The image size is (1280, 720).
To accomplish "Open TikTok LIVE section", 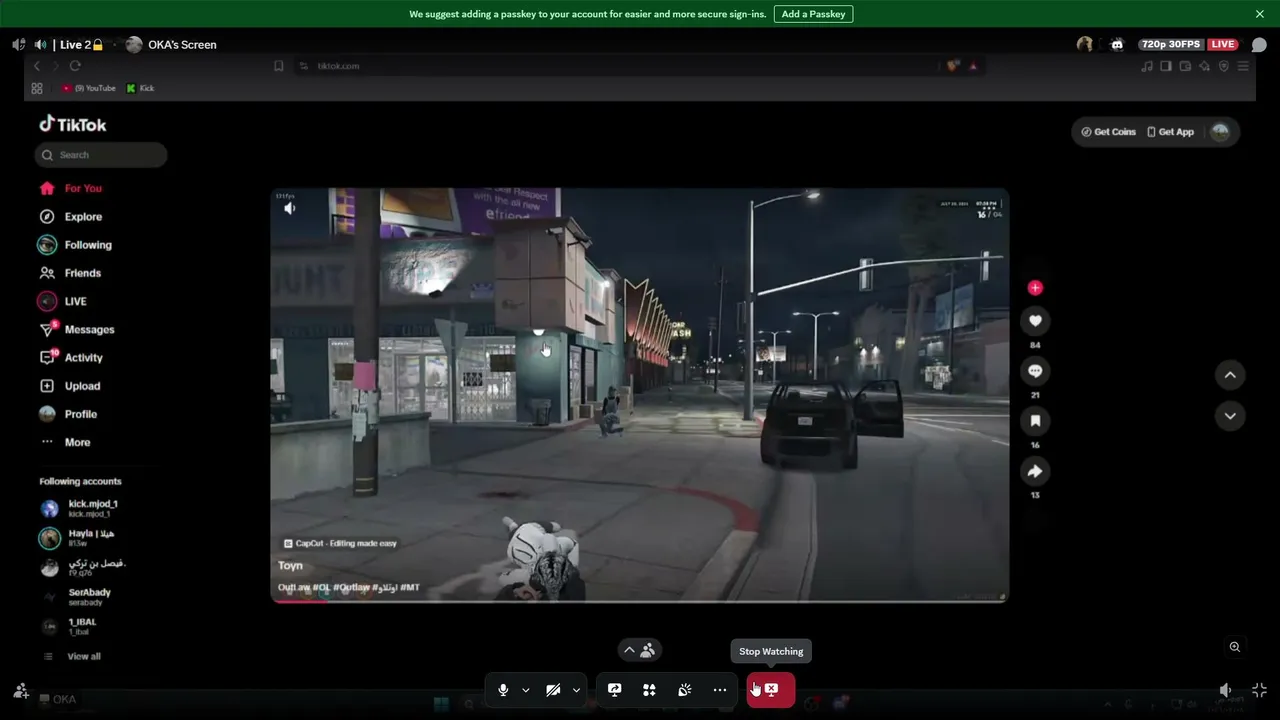I will click(x=62, y=301).
